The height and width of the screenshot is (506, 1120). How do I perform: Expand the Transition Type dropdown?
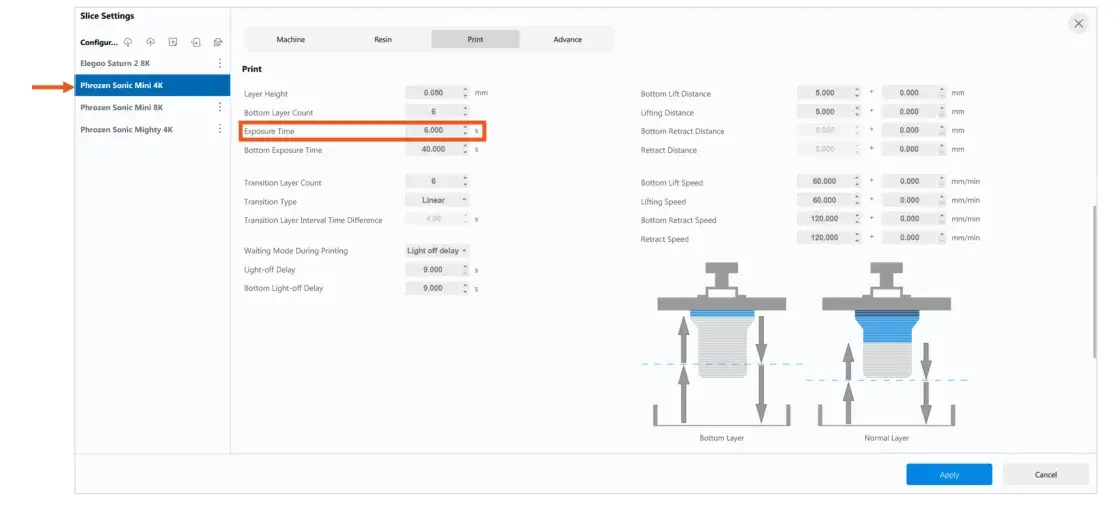(x=438, y=201)
